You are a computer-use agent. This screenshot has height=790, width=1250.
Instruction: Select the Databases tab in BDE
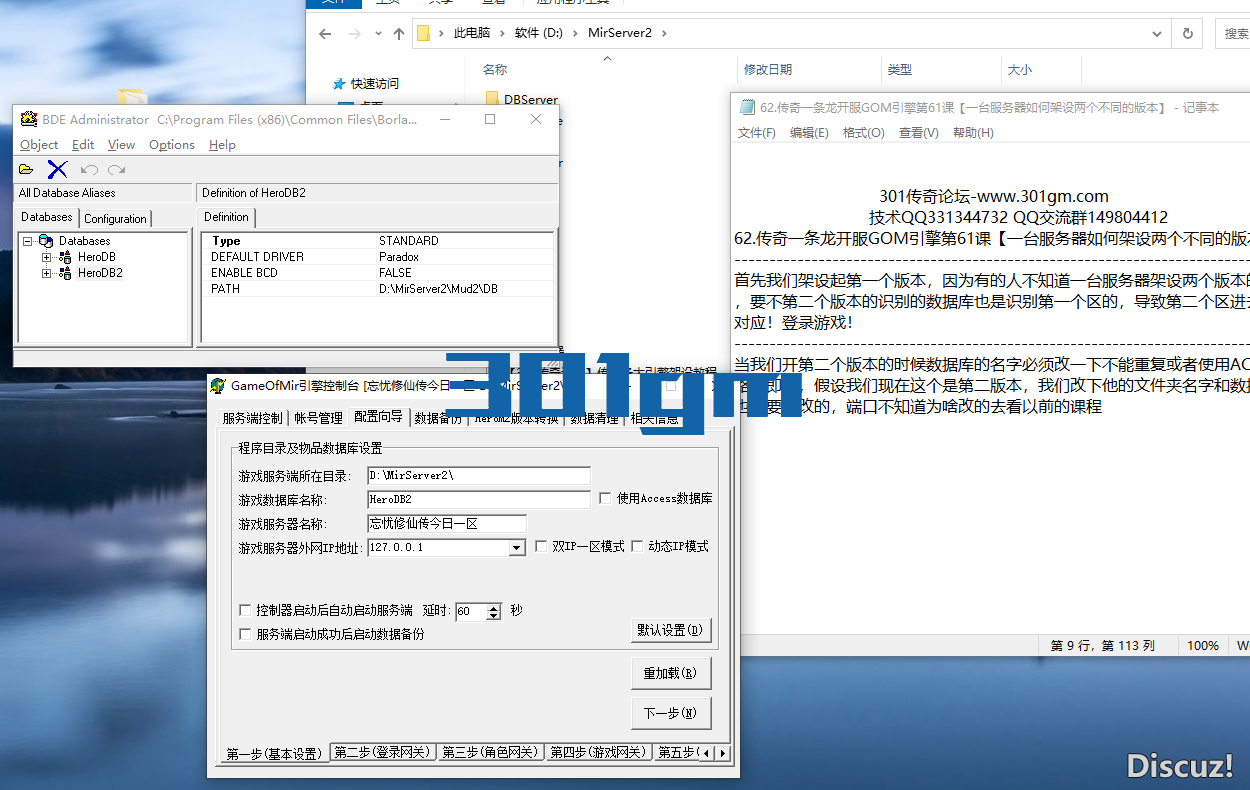47,217
